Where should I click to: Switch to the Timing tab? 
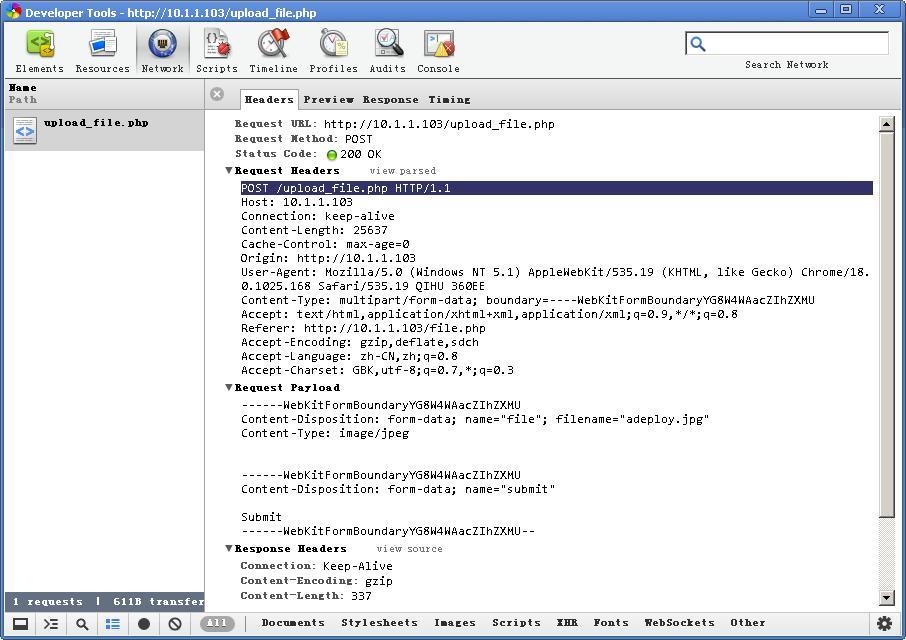point(450,99)
